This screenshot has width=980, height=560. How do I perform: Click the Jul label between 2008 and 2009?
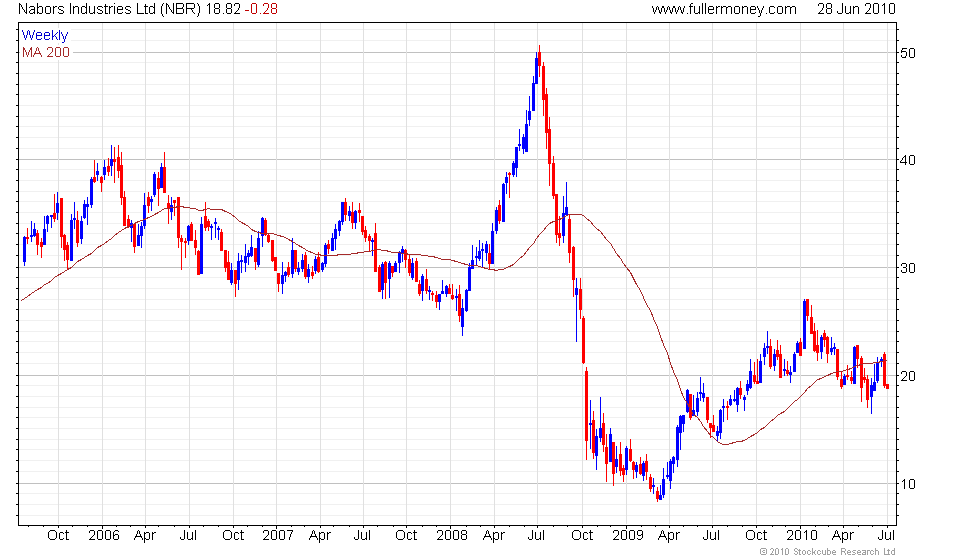536,536
